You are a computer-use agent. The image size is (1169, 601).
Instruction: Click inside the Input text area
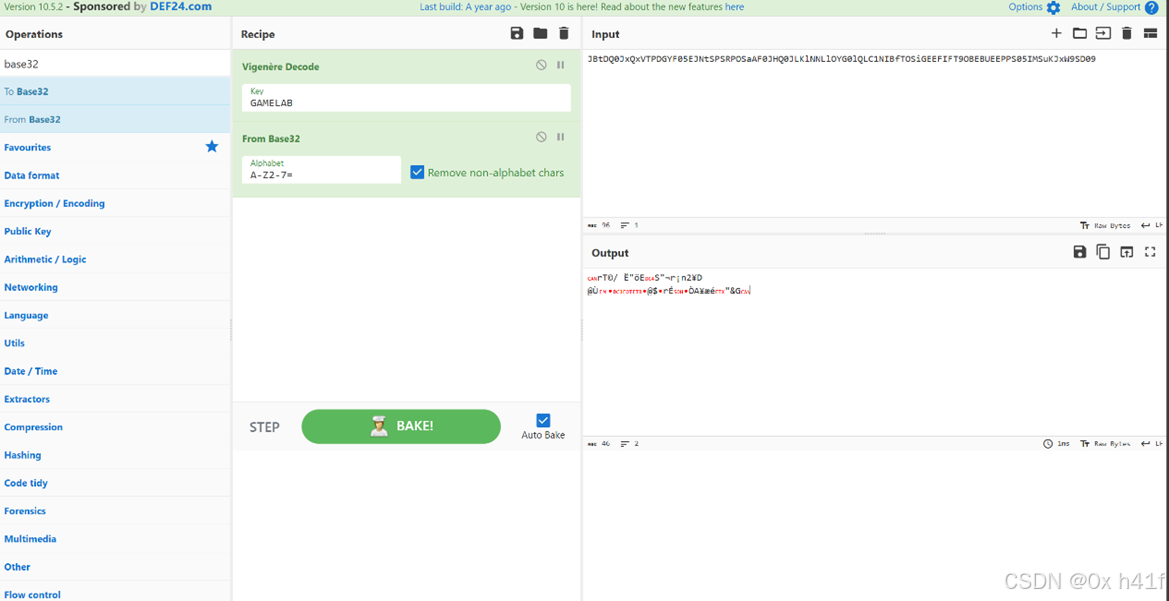875,134
